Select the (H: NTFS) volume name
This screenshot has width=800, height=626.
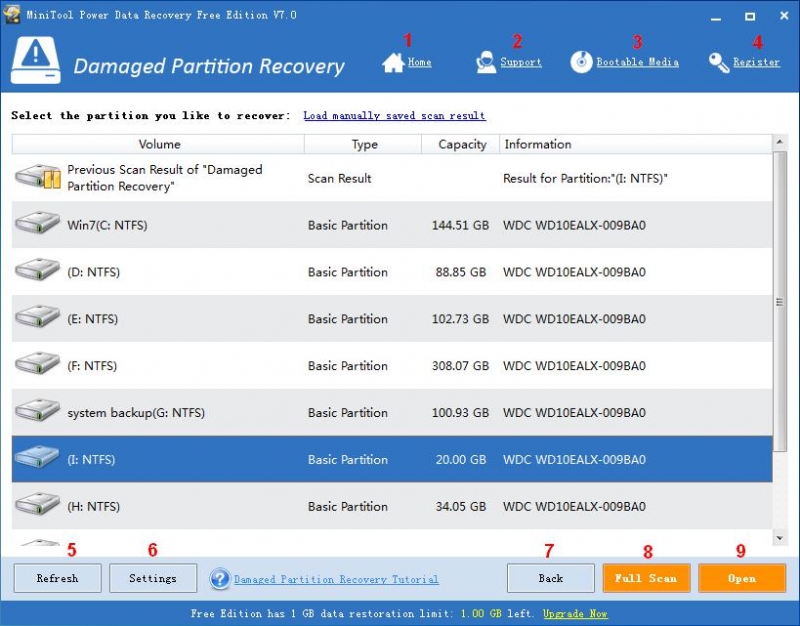coord(93,507)
